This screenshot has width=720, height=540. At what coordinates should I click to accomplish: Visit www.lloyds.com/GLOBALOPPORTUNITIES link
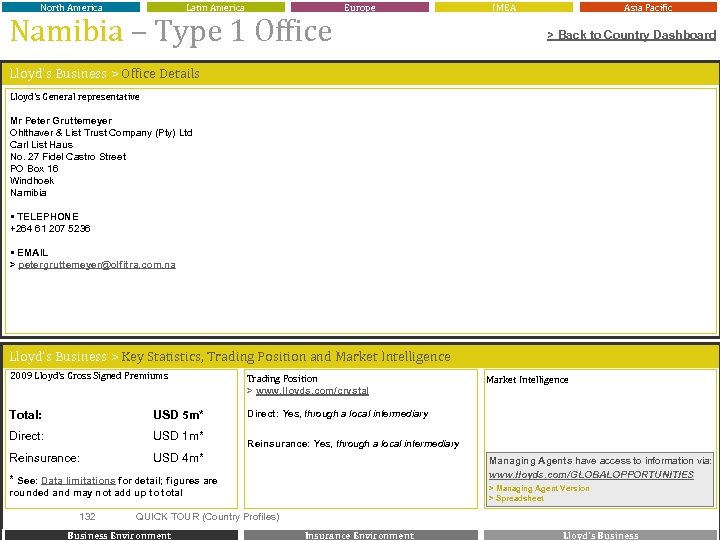tap(591, 474)
